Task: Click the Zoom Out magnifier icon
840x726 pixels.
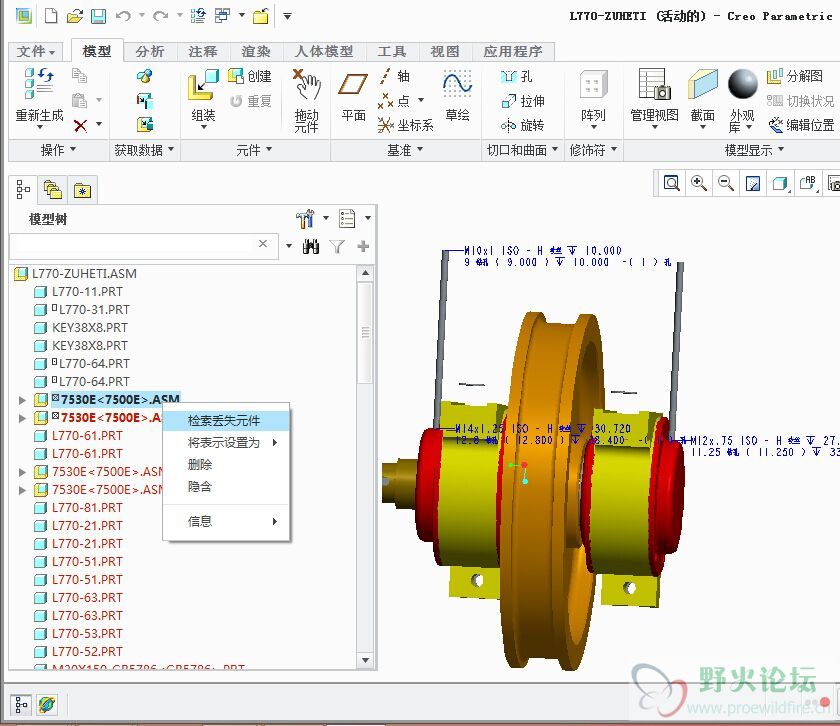Action: 726,183
